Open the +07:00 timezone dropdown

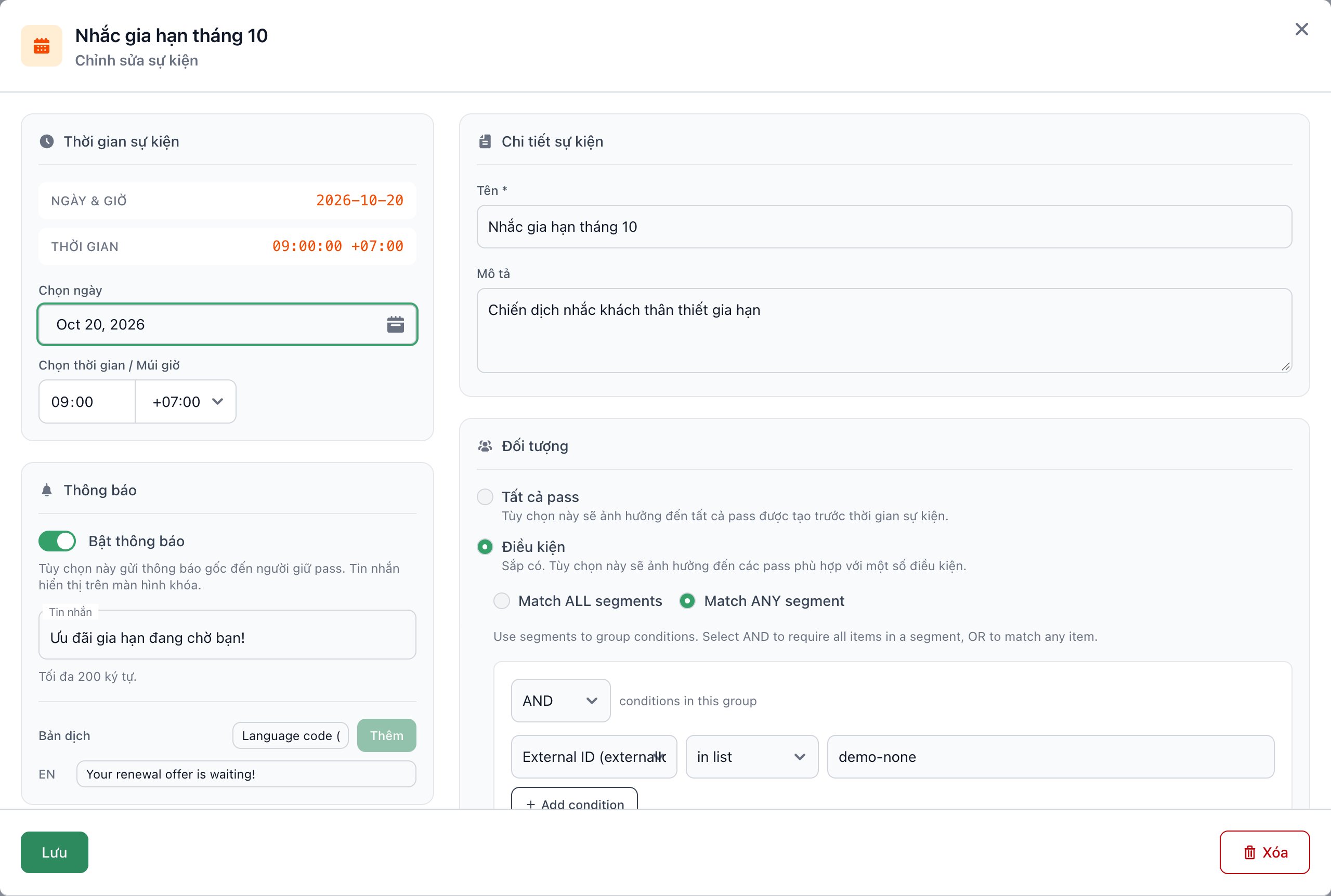[x=186, y=402]
